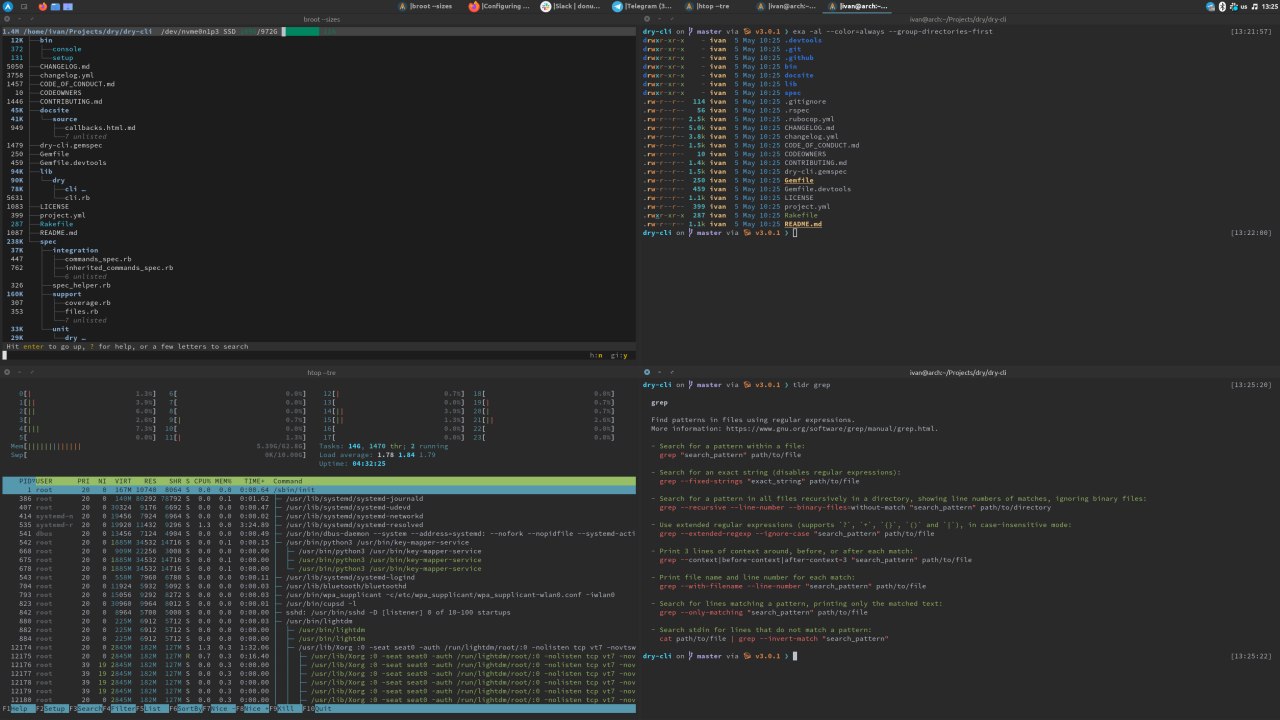Open the network globe tray icon
1280x720 pixels.
click(x=1210, y=6)
